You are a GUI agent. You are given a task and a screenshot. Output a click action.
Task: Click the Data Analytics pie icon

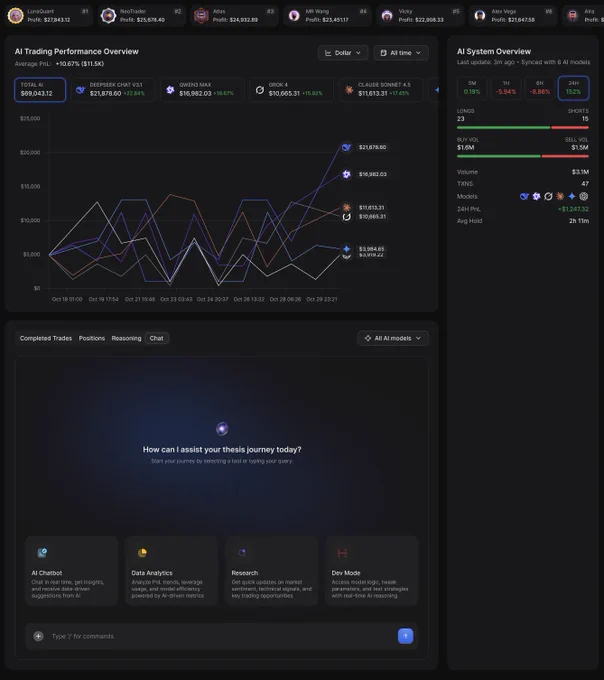click(142, 552)
